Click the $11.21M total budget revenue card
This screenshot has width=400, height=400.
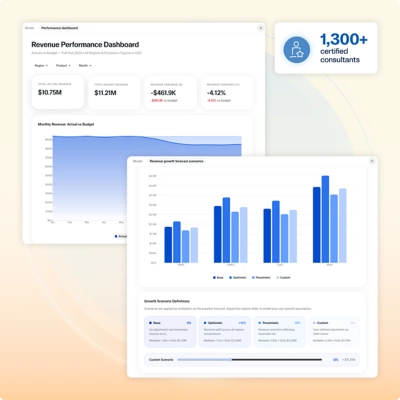[x=114, y=92]
